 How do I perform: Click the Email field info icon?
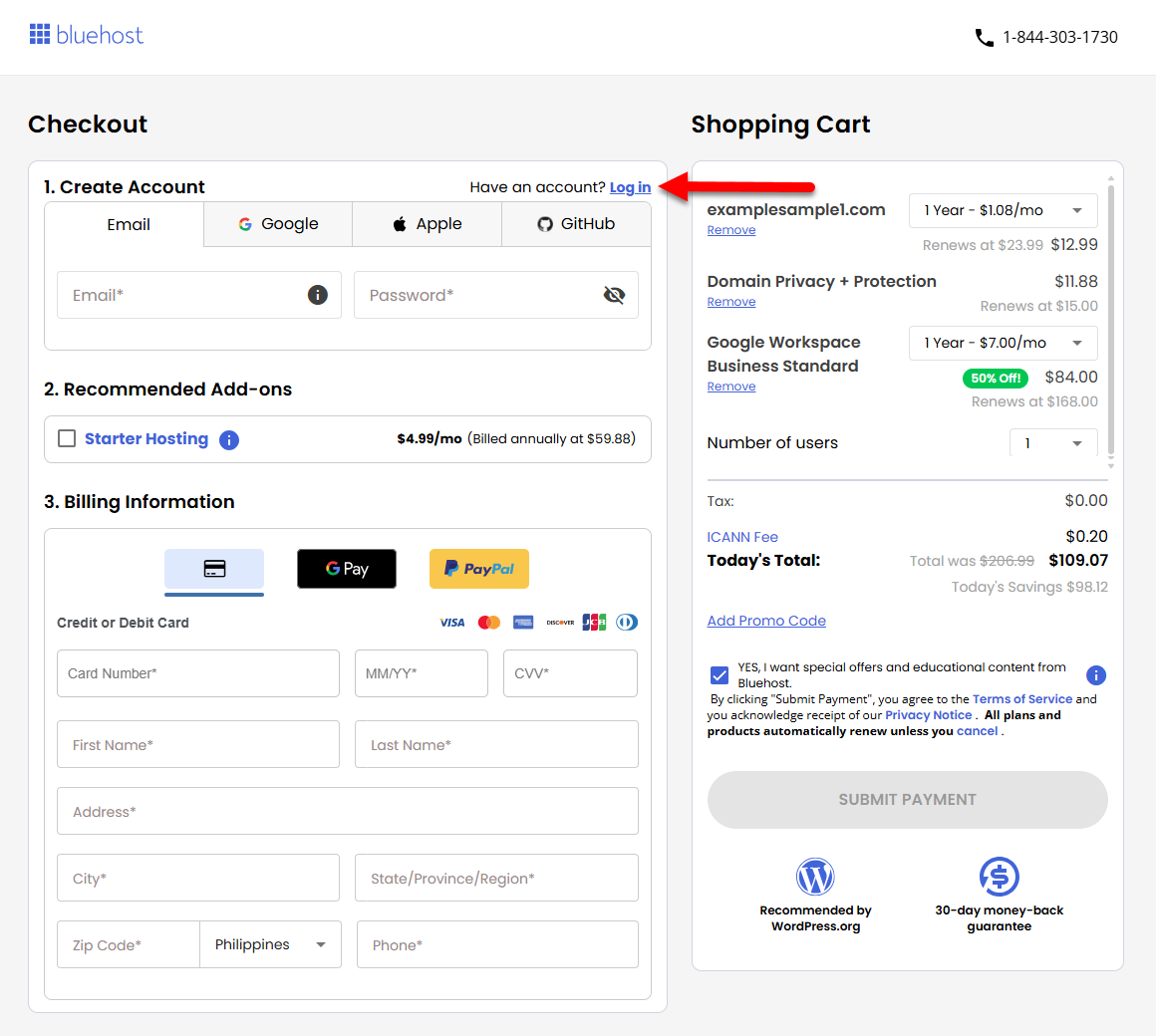[x=318, y=295]
